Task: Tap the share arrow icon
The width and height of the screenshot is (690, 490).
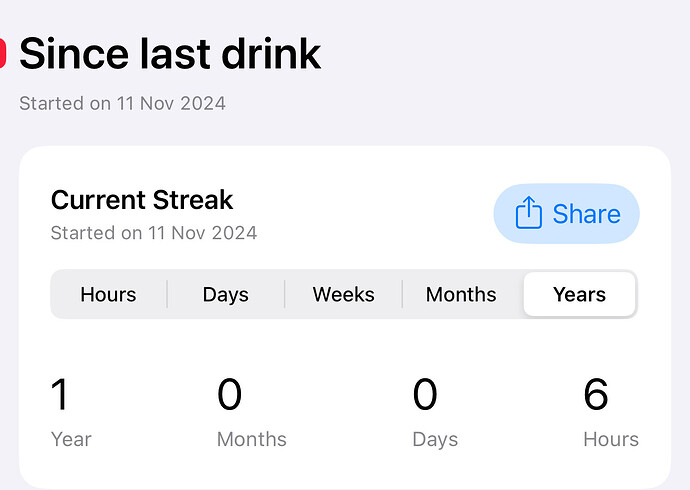Action: (x=527, y=213)
